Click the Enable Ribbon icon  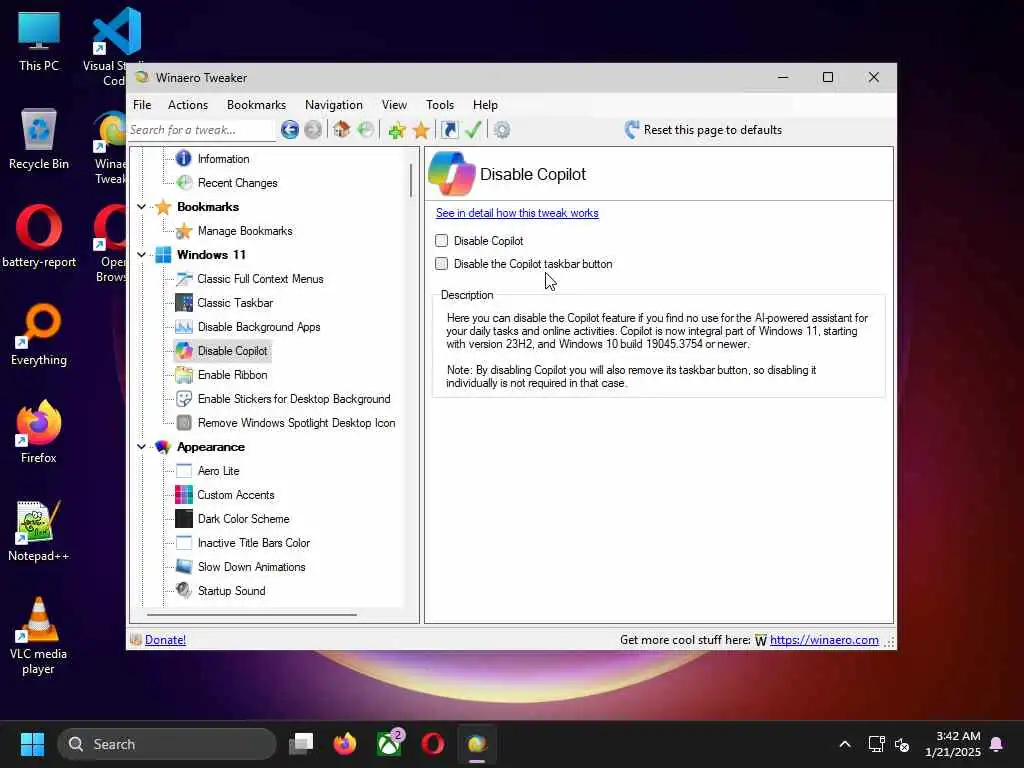[184, 375]
